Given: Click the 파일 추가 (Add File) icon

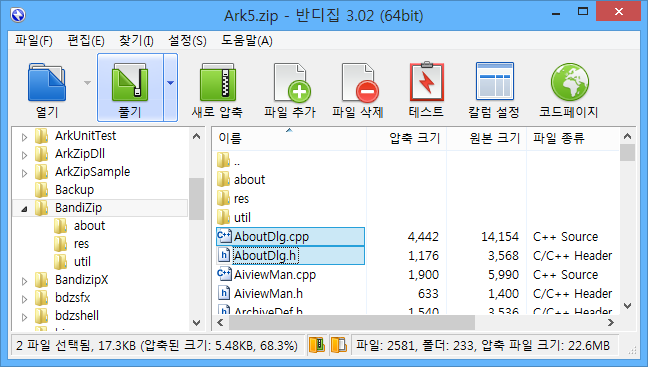Looking at the screenshot, I should (291, 82).
